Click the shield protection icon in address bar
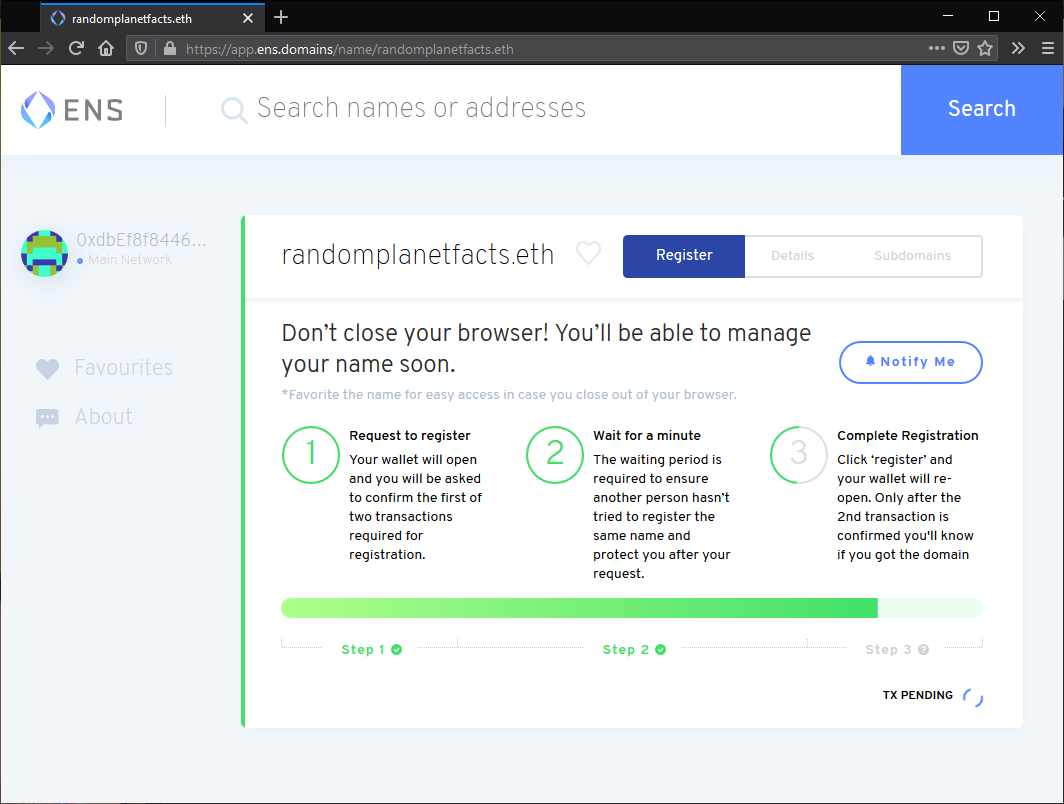 click(x=141, y=48)
